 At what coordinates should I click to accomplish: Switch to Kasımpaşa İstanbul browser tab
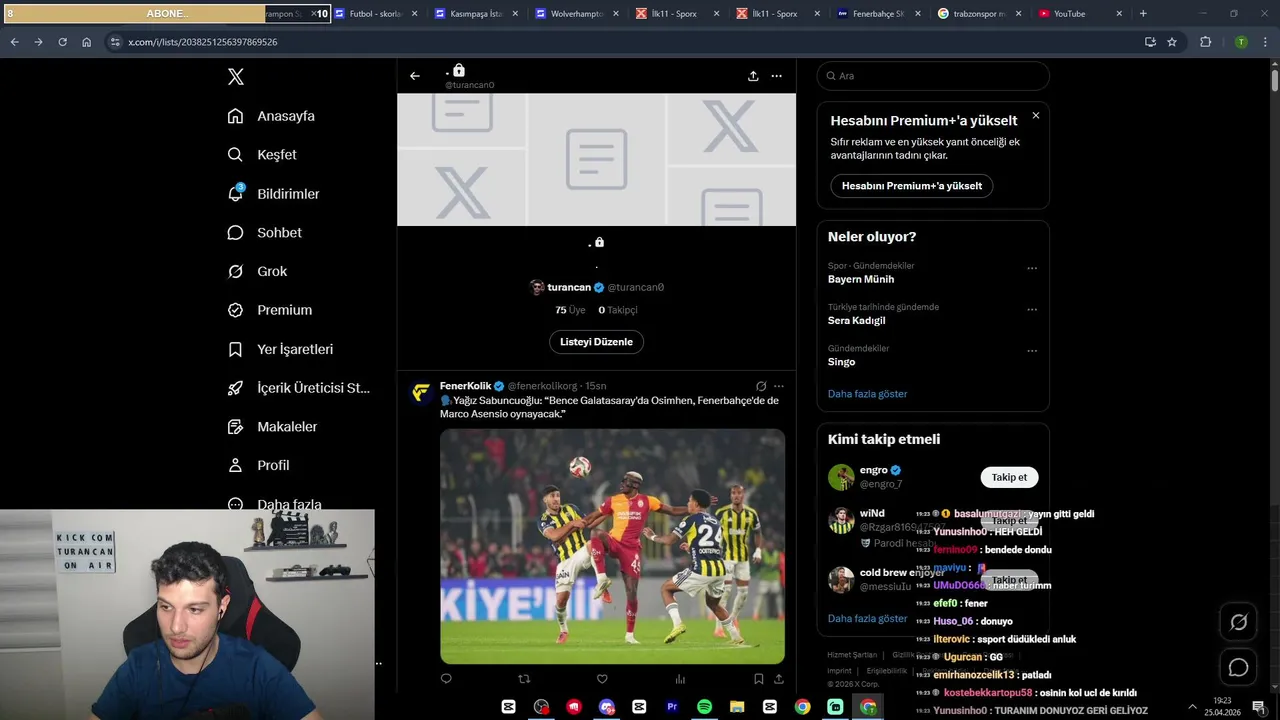point(476,14)
